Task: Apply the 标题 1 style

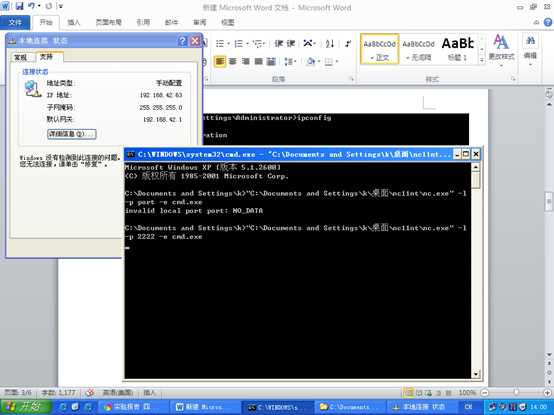Action: (458, 49)
